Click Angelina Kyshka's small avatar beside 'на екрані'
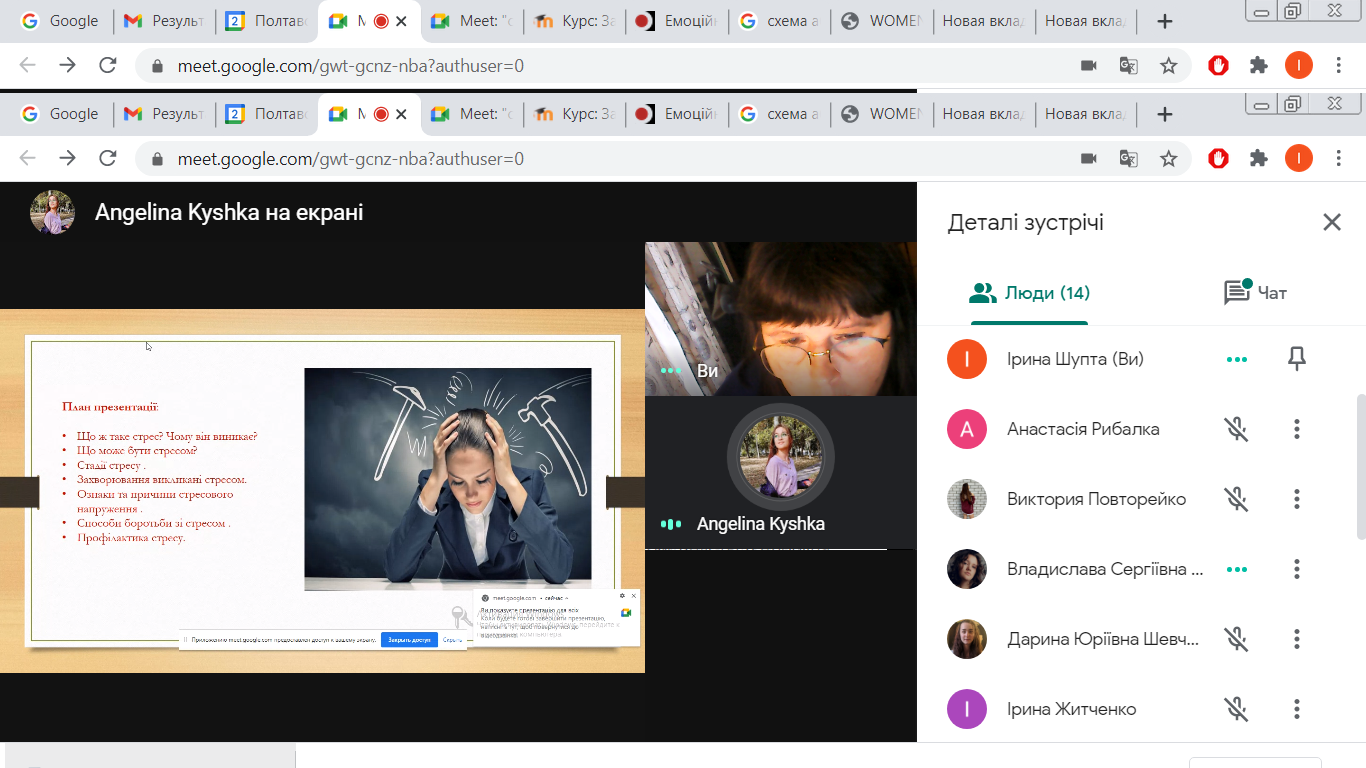The width and height of the screenshot is (1366, 768). pos(52,212)
